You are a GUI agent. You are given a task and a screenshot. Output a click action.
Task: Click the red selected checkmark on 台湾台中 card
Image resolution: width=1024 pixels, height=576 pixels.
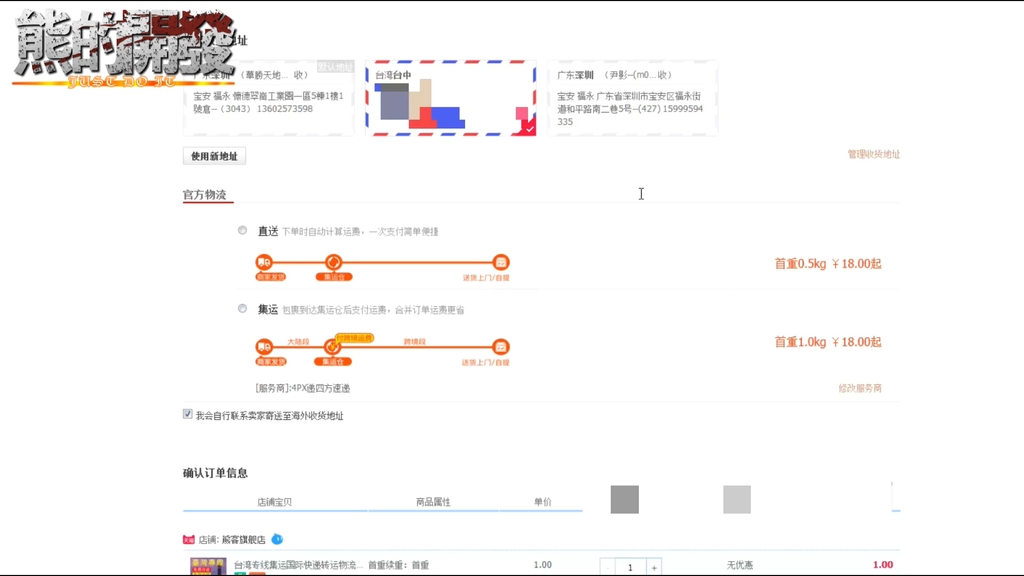pos(528,128)
